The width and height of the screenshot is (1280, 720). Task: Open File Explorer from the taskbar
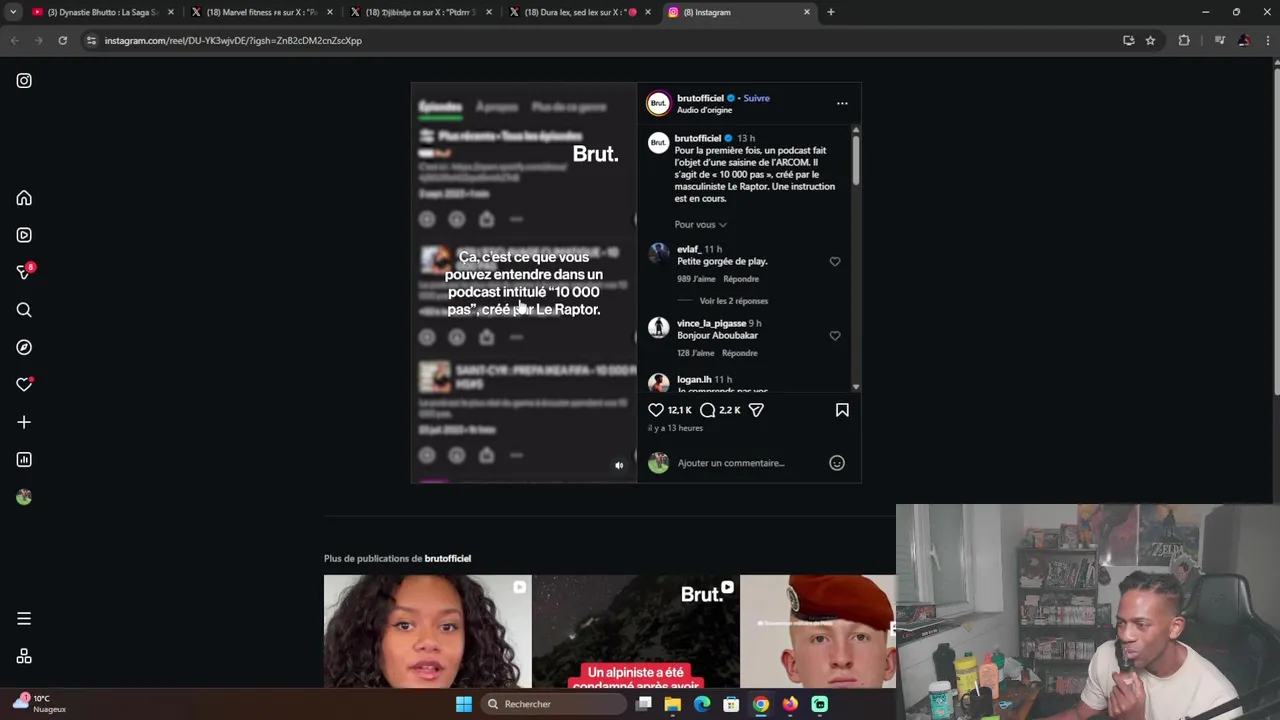pos(673,704)
